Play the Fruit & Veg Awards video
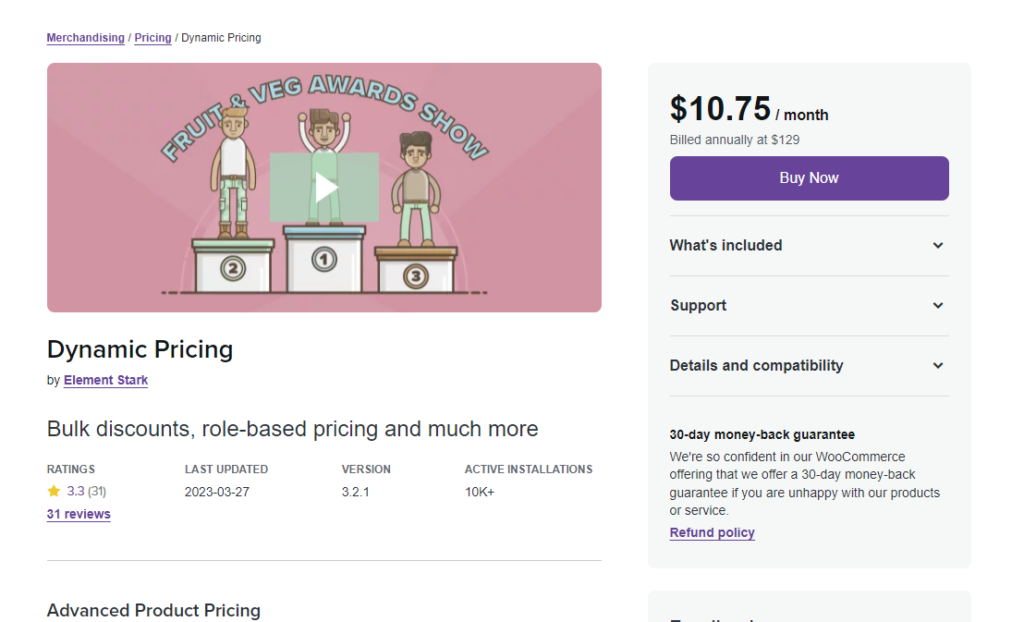 [x=324, y=188]
